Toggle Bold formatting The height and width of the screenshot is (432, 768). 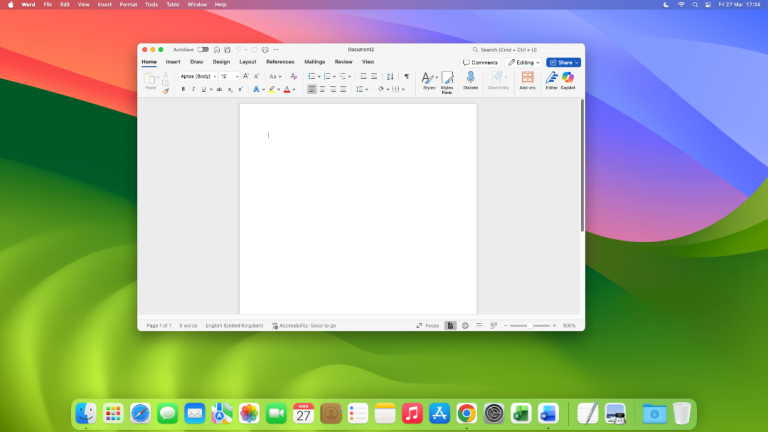tap(183, 89)
